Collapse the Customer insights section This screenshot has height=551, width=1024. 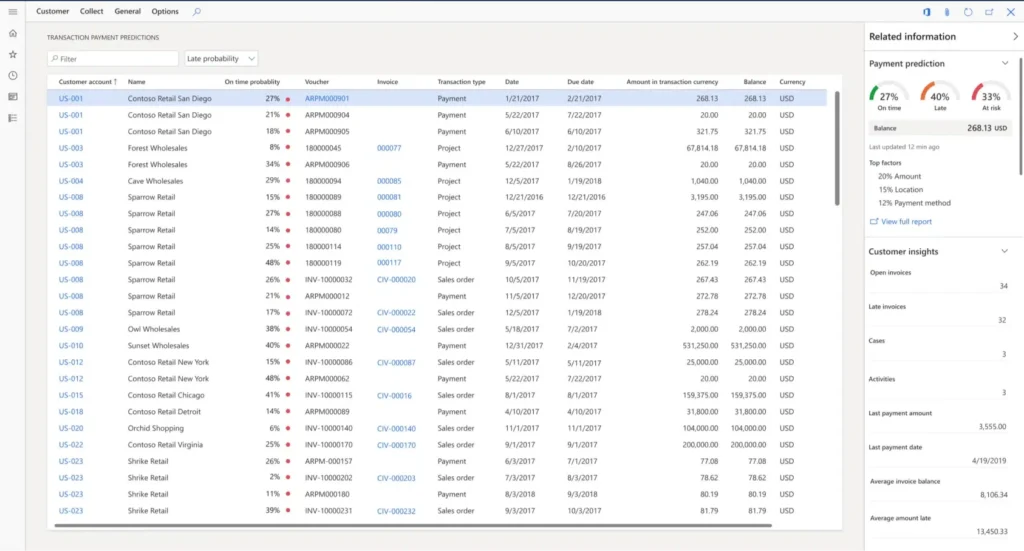1004,251
